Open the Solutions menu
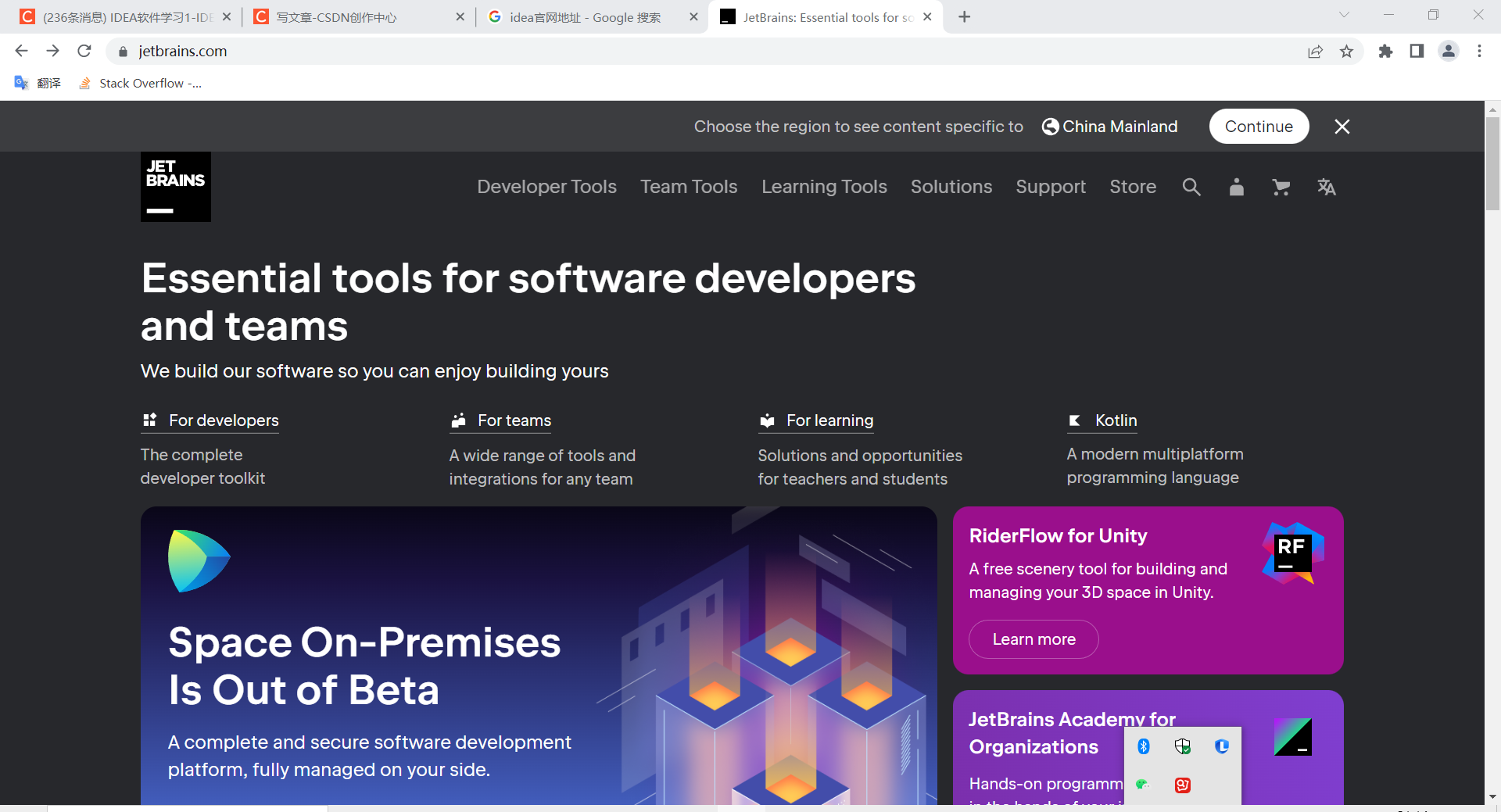 tap(951, 187)
